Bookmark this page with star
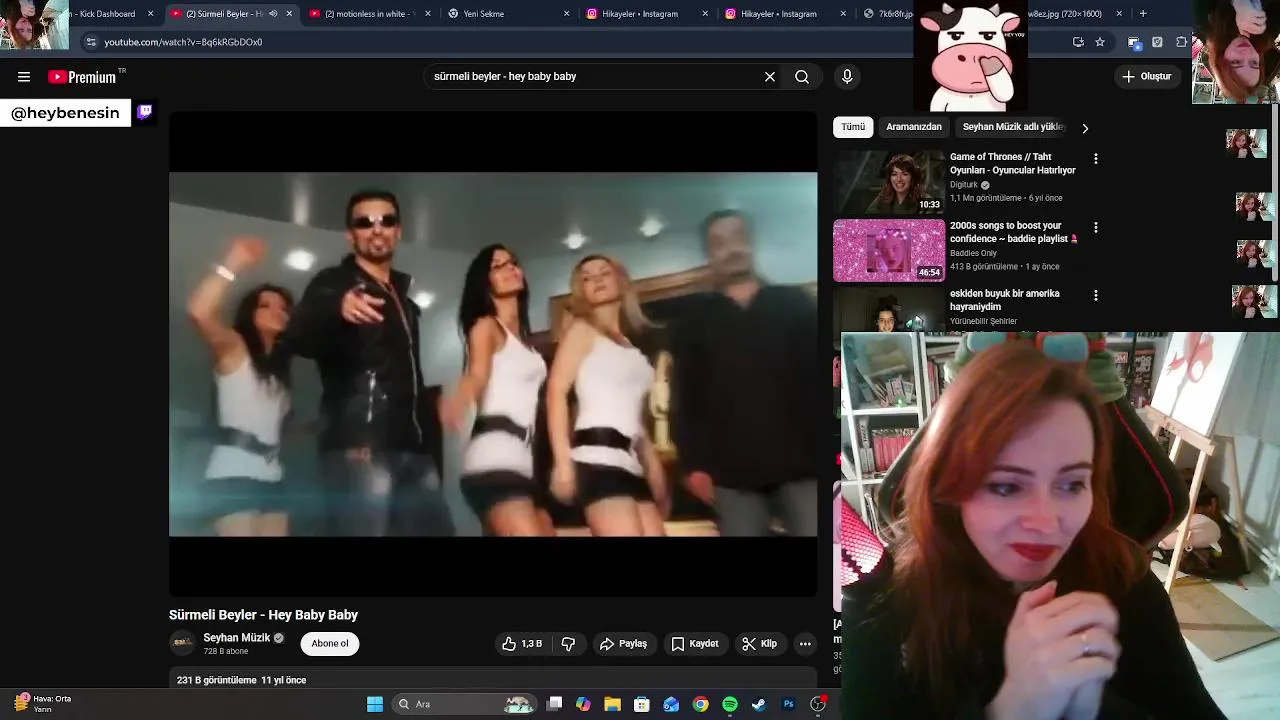1280x720 pixels. (1100, 42)
